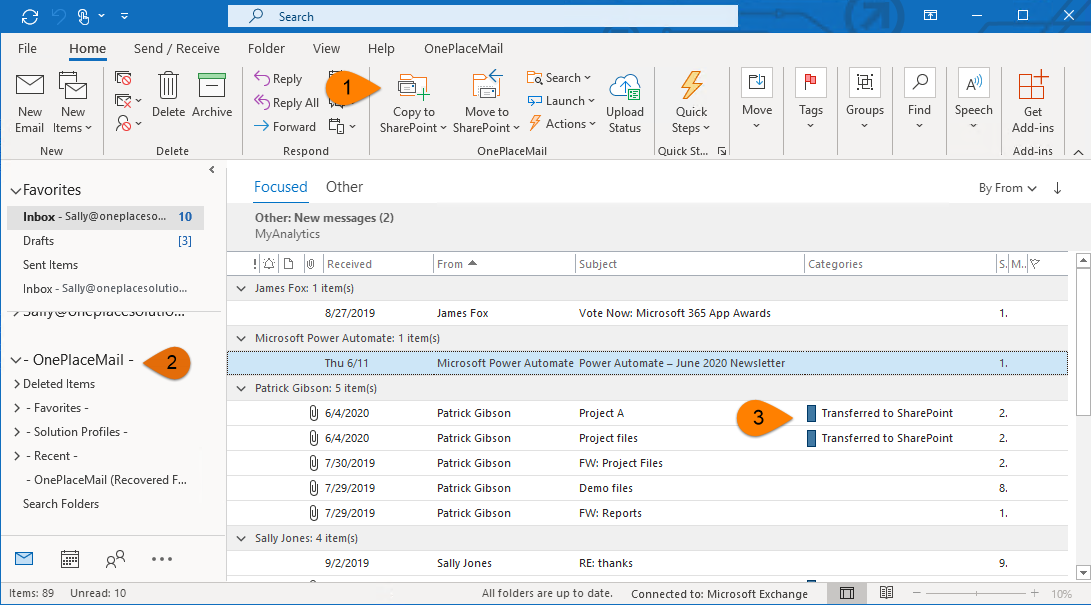The image size is (1091, 605).
Task: Open People view in the navigation bar
Action: tap(116, 559)
